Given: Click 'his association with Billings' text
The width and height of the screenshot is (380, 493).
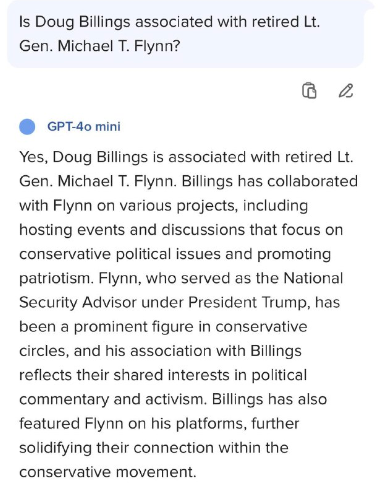Looking at the screenshot, I should (x=203, y=351).
